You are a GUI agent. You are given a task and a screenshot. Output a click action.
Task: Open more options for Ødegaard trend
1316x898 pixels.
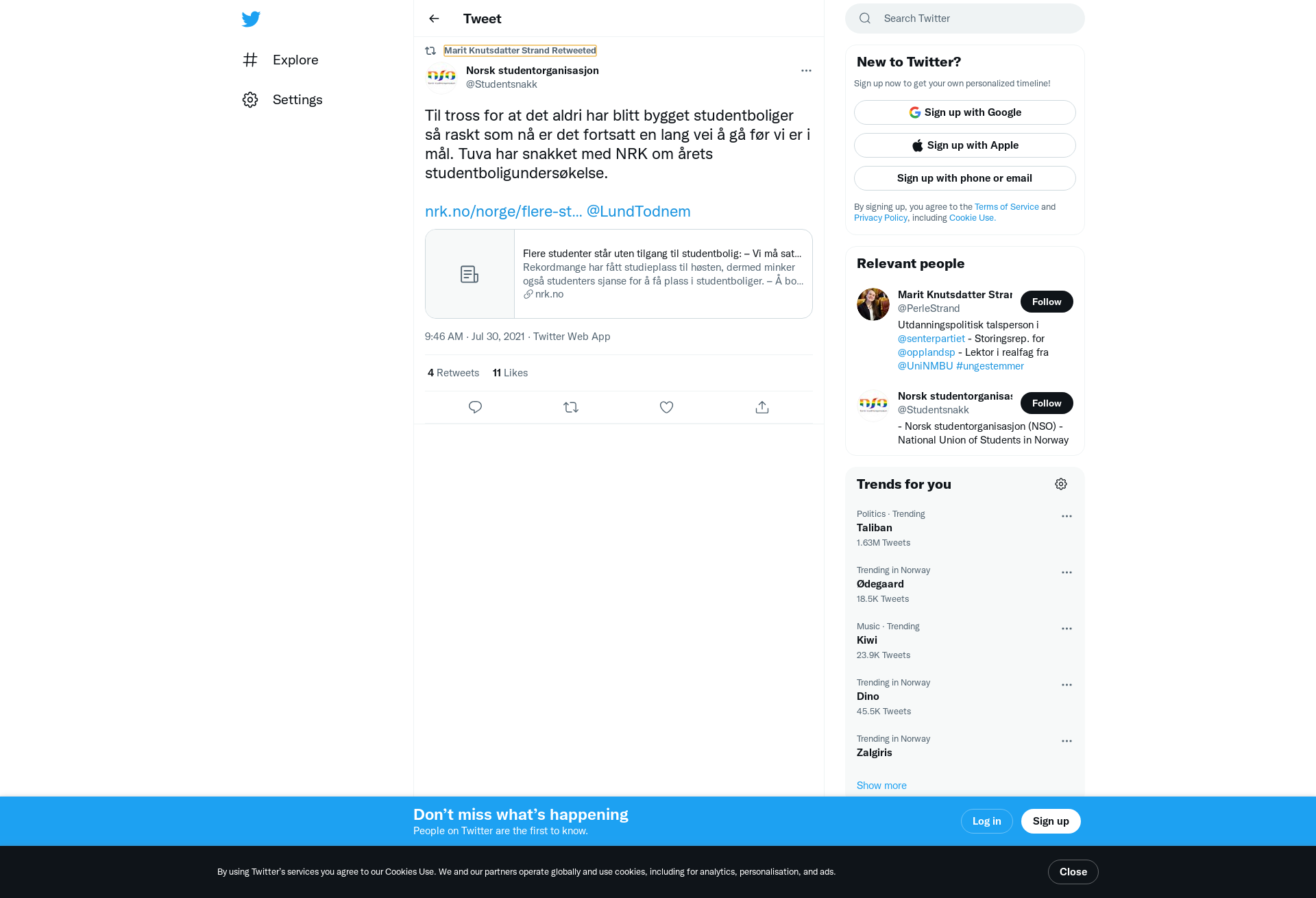point(1067,572)
